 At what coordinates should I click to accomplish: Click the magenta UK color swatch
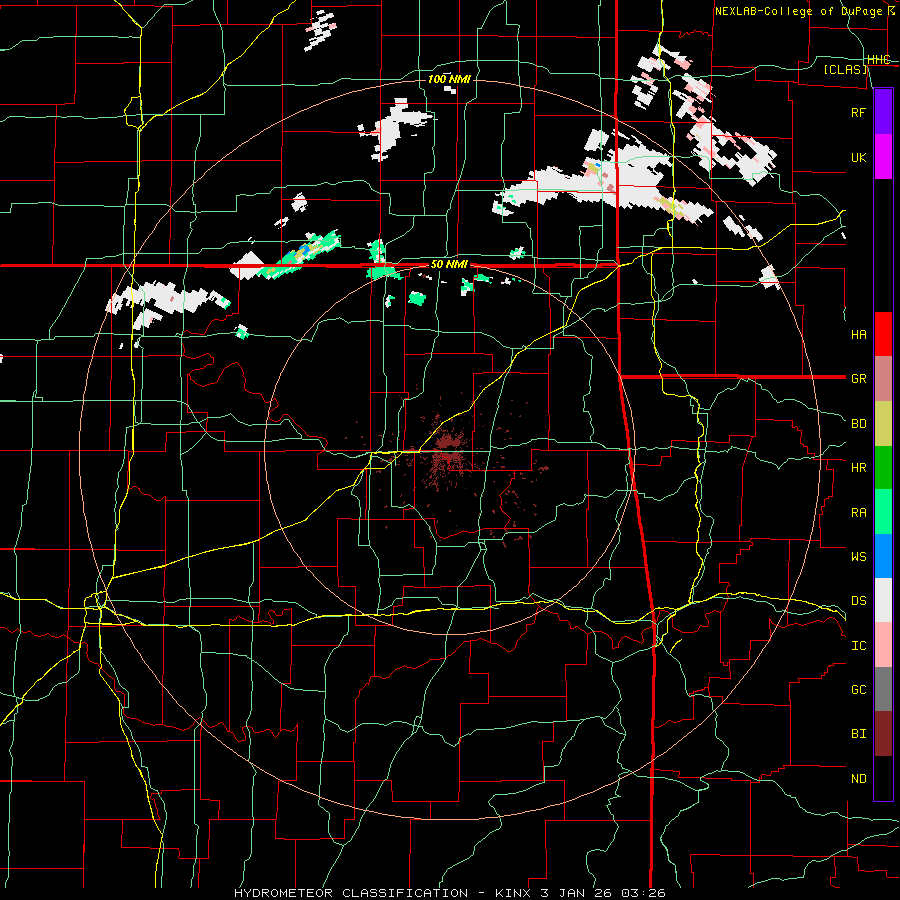(x=883, y=157)
